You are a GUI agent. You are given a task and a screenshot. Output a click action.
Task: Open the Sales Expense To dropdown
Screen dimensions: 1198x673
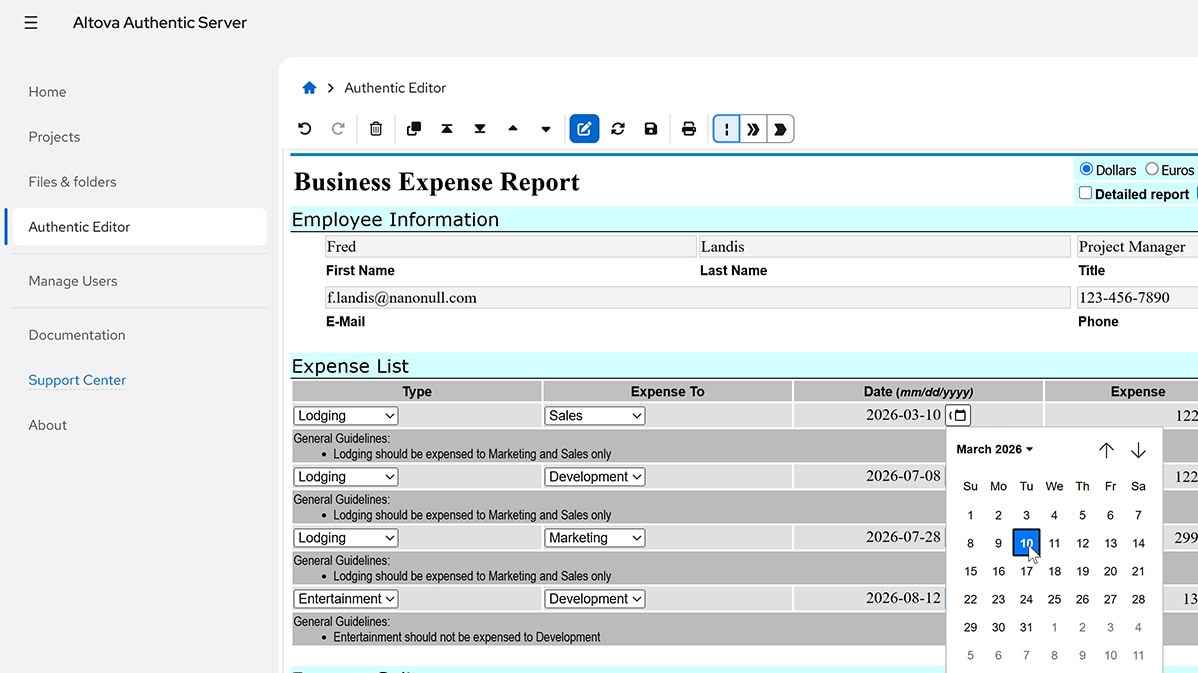(594, 416)
